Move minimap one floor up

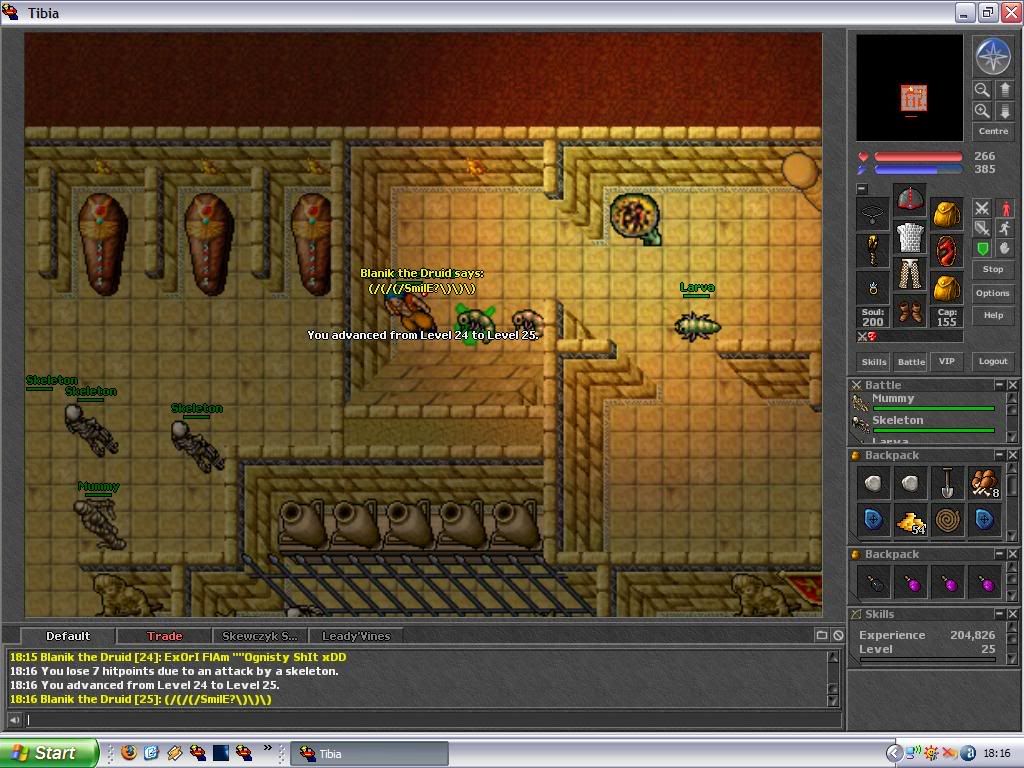coord(1004,89)
